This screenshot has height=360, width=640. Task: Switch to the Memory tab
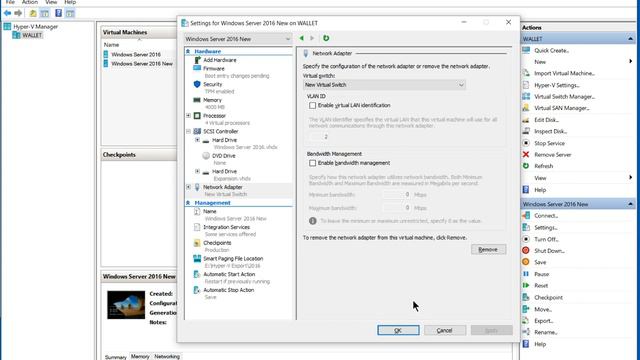pos(140,356)
